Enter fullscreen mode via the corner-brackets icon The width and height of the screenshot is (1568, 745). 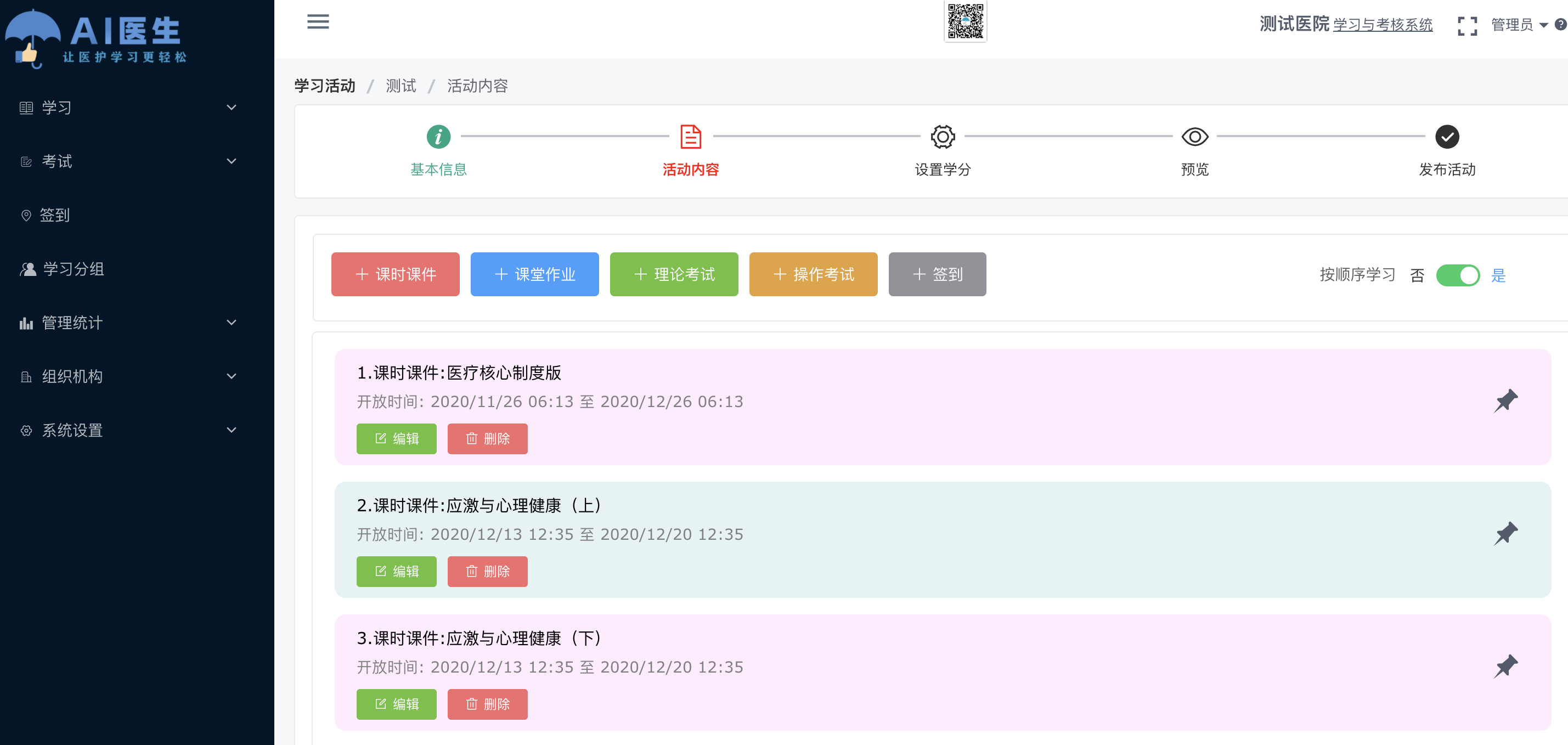(1467, 26)
